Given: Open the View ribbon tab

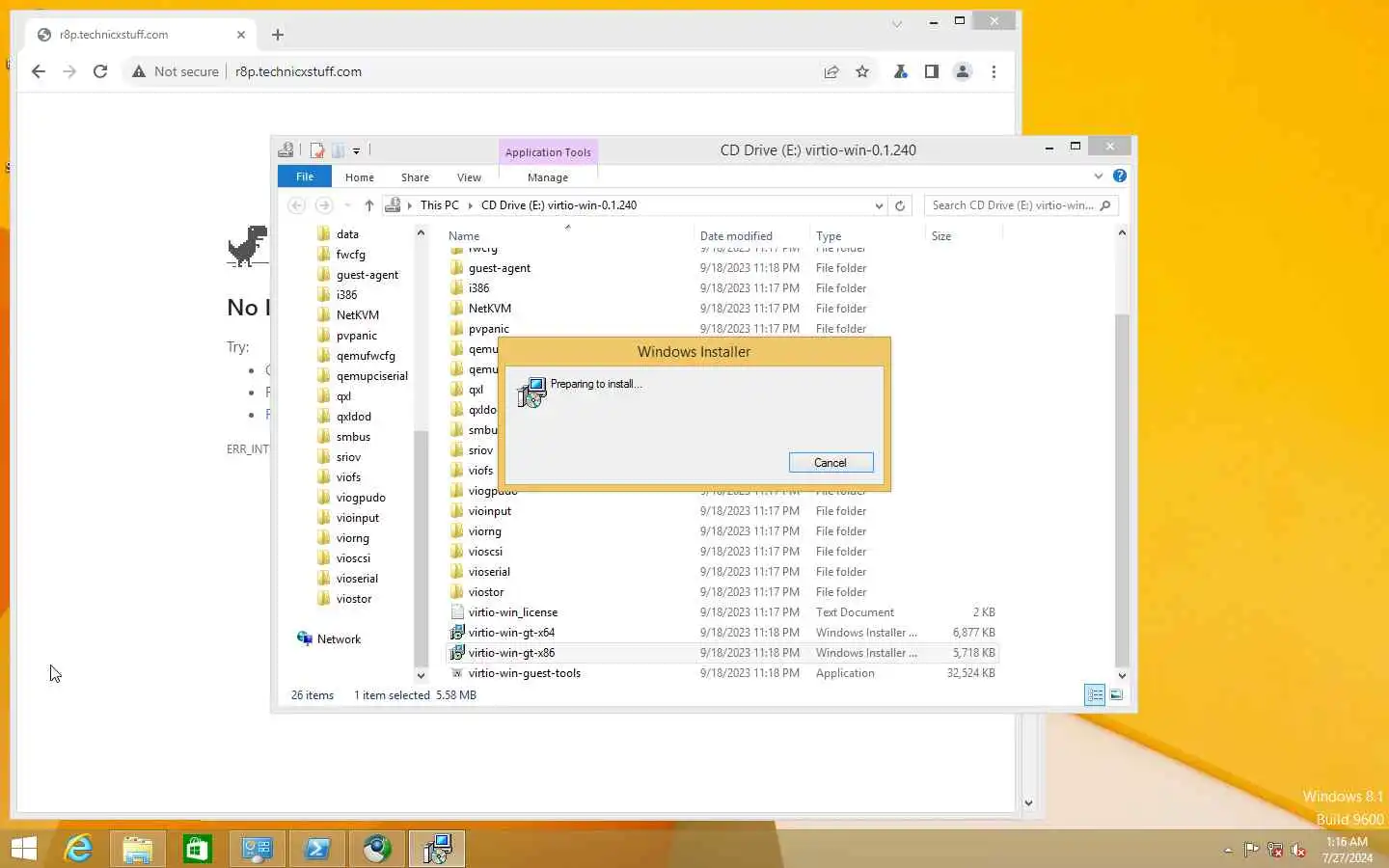Looking at the screenshot, I should pos(469,177).
